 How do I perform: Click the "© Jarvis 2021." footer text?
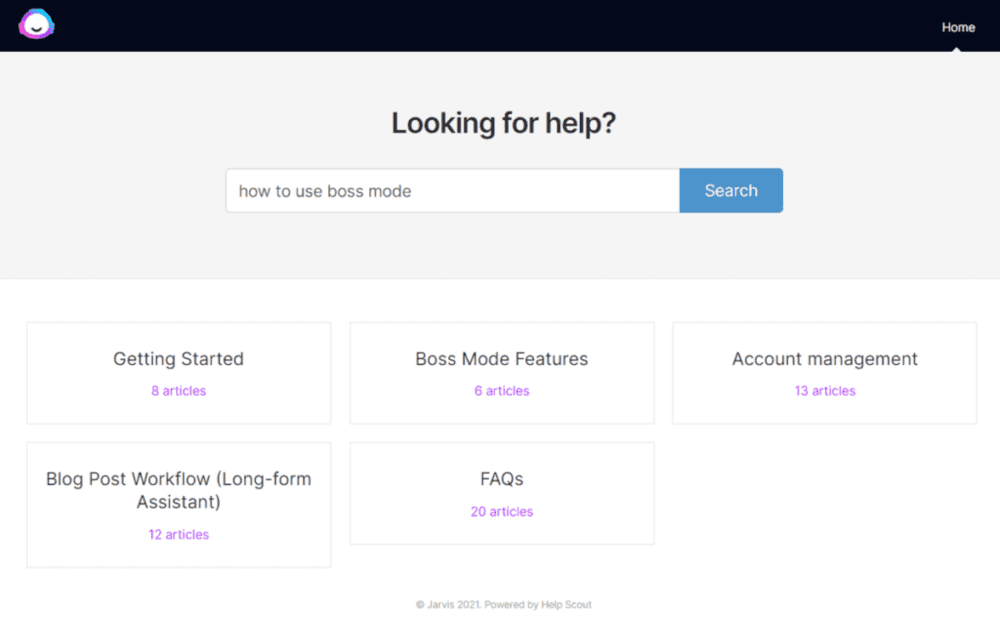click(x=449, y=604)
